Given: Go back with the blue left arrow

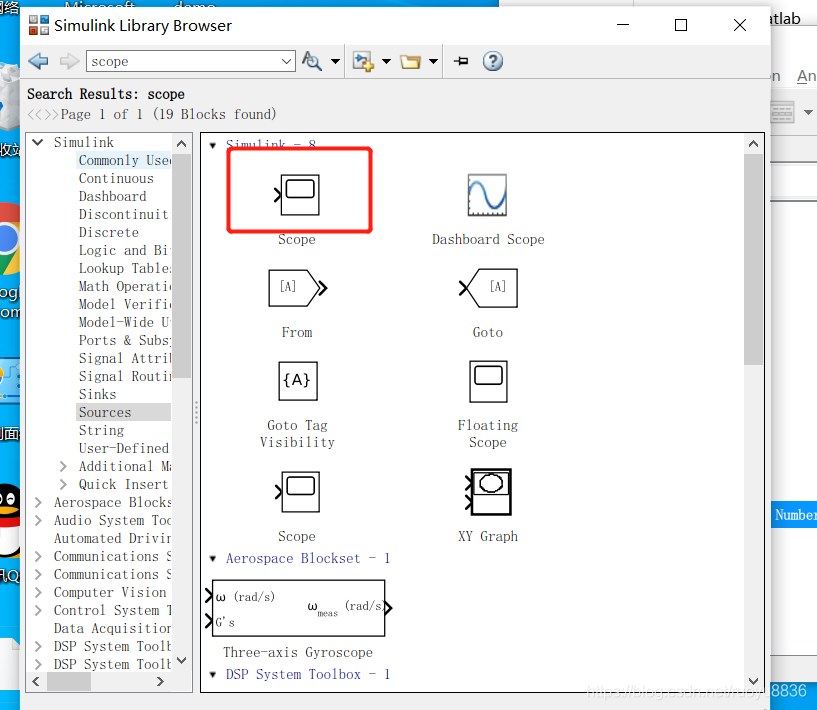Looking at the screenshot, I should coord(38,61).
